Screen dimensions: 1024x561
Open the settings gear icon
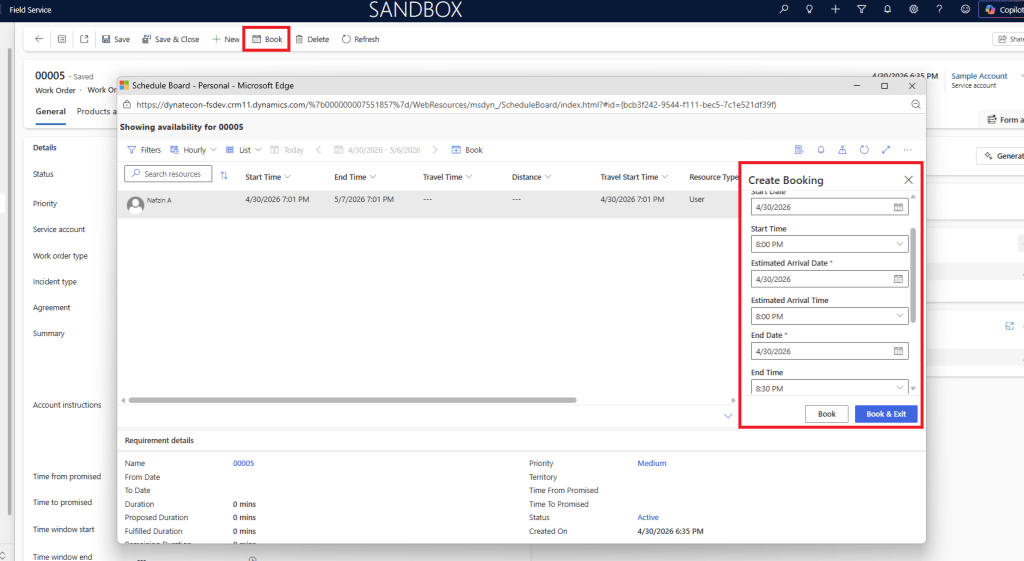click(914, 9)
